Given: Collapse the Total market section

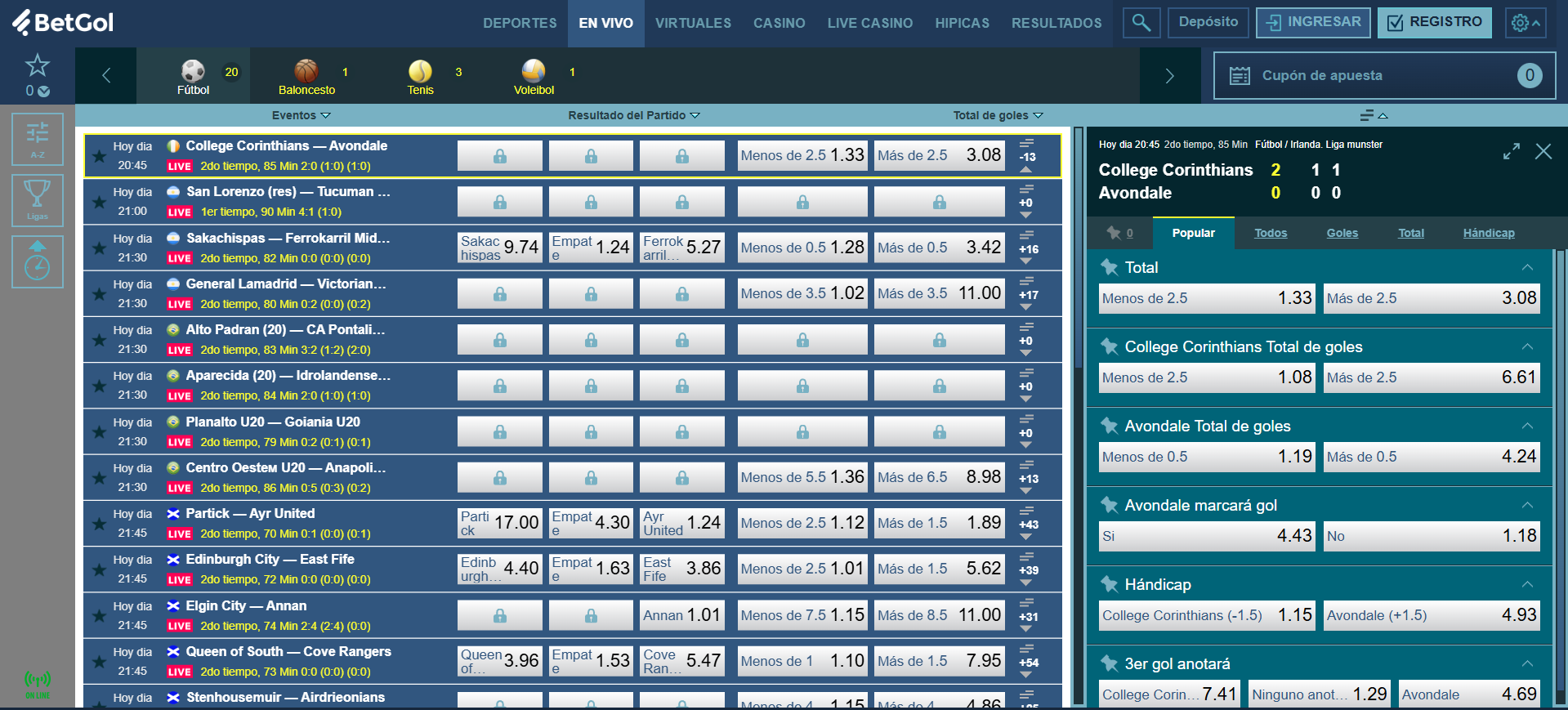Looking at the screenshot, I should (1527, 267).
